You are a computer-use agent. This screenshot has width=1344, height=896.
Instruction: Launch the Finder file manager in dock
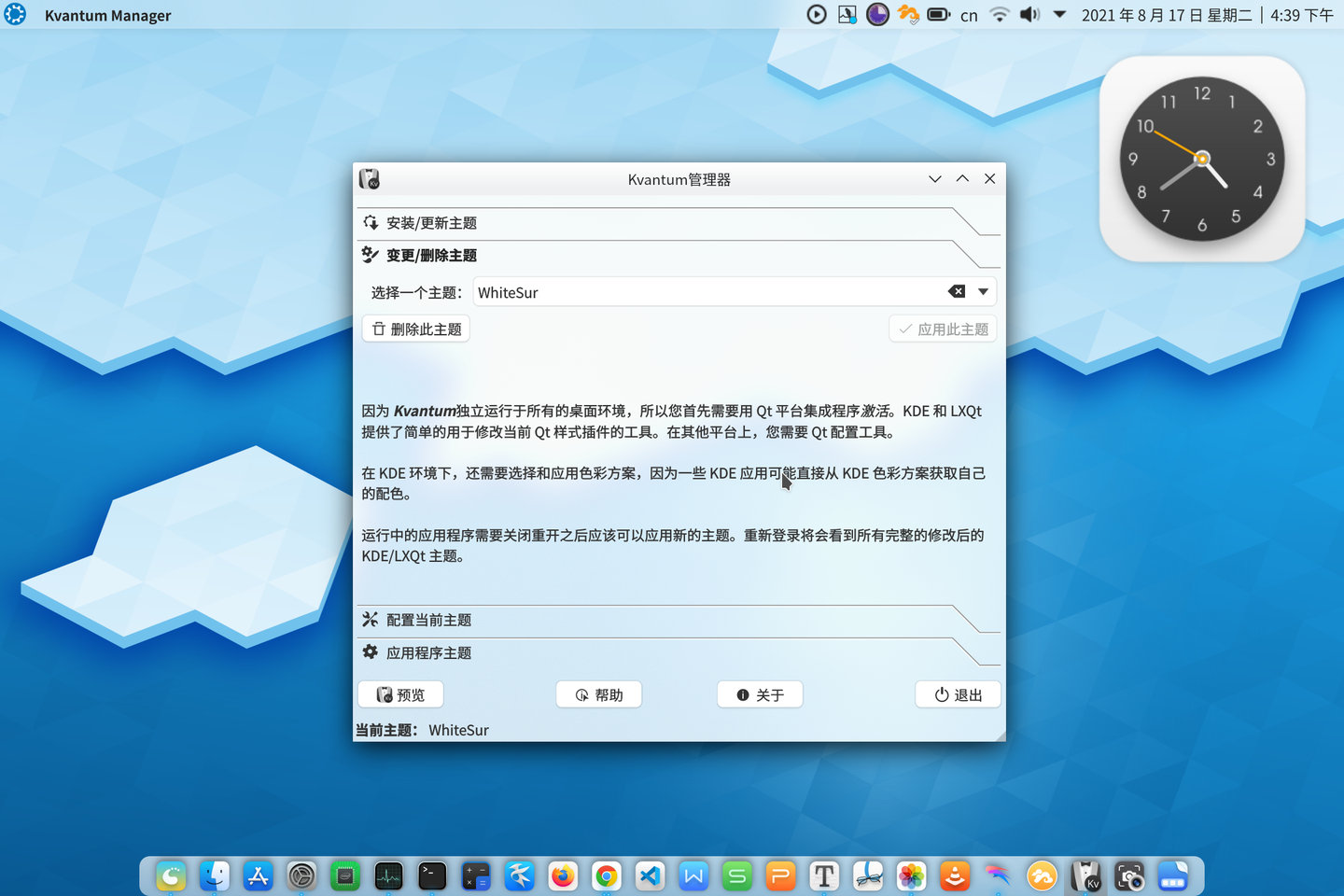(215, 875)
